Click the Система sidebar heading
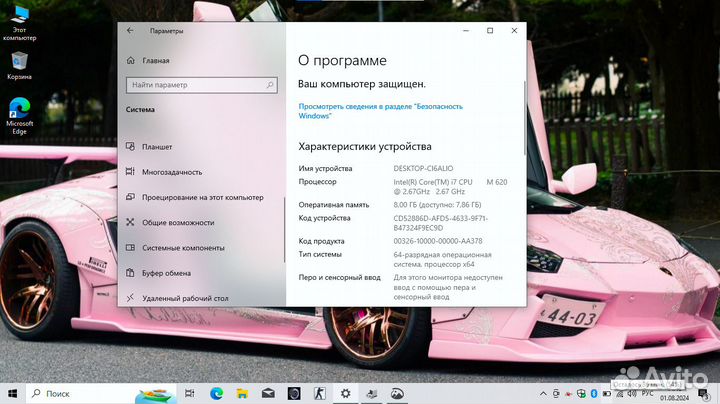 (140, 110)
